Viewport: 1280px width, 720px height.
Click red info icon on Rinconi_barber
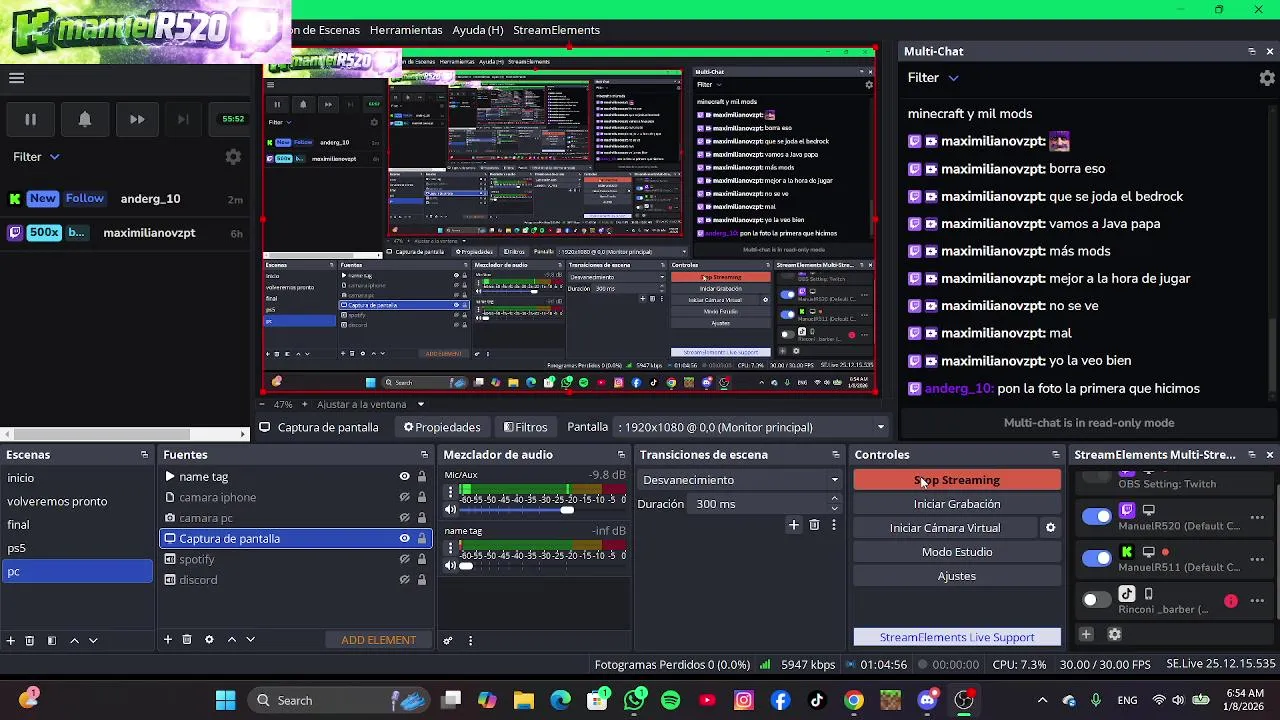1231,601
